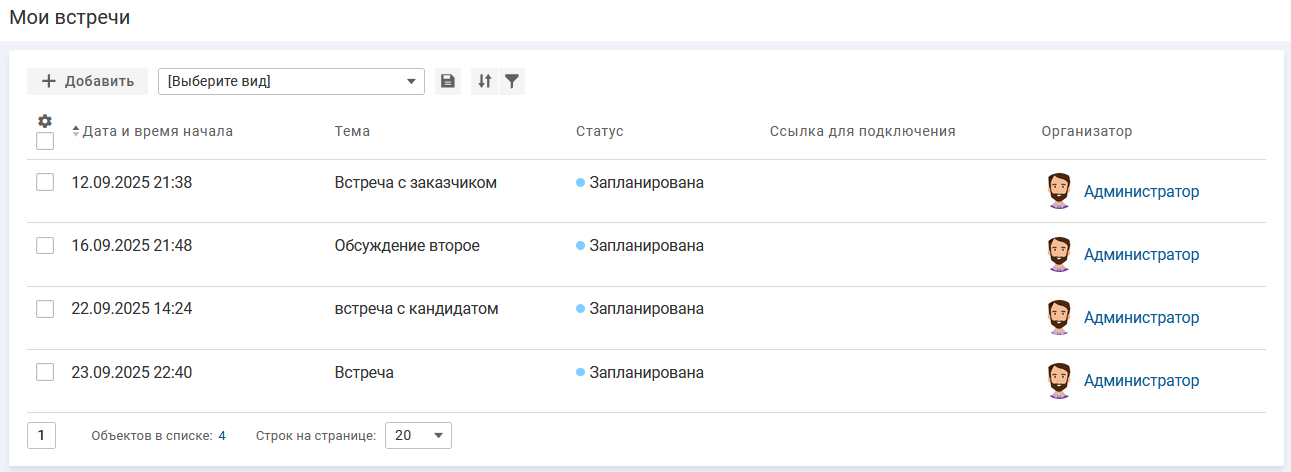Click the sort arrow beside Дата и время начала
Screen dimensions: 1291x472
(x=76, y=132)
